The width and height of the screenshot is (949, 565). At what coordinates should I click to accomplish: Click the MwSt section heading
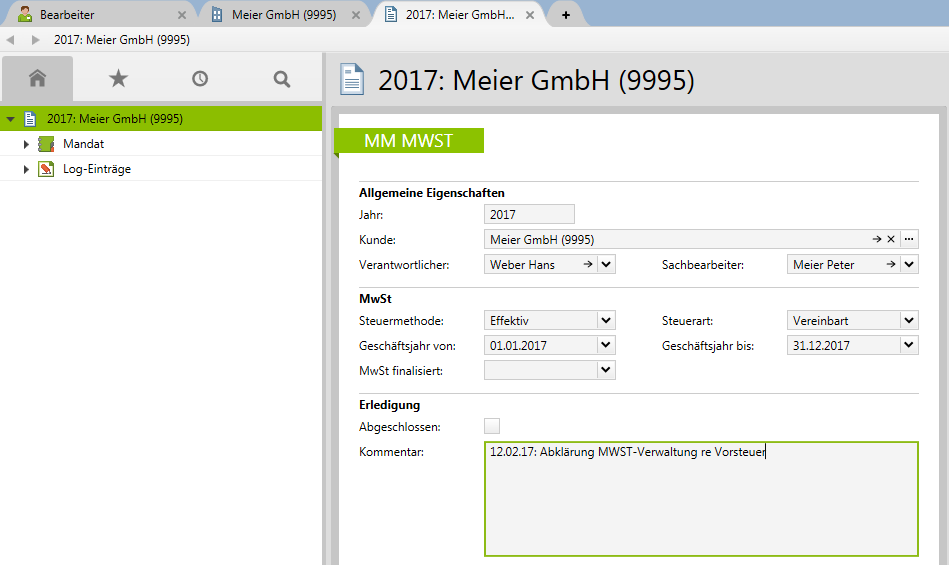[x=375, y=299]
